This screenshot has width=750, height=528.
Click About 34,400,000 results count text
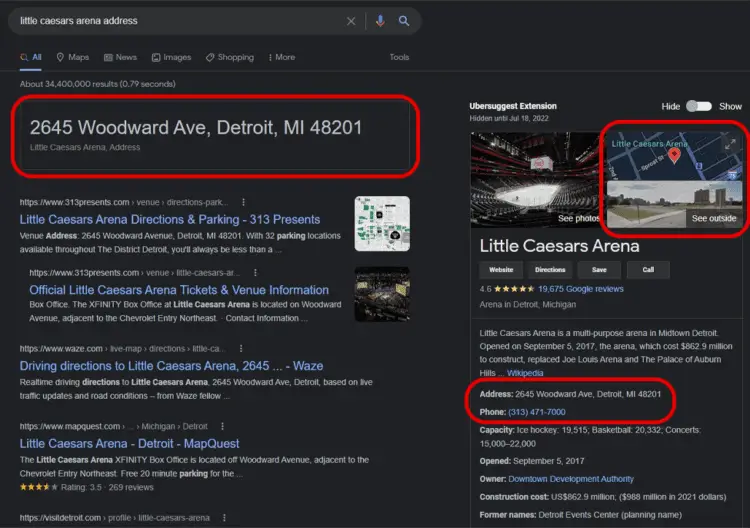click(x=98, y=84)
